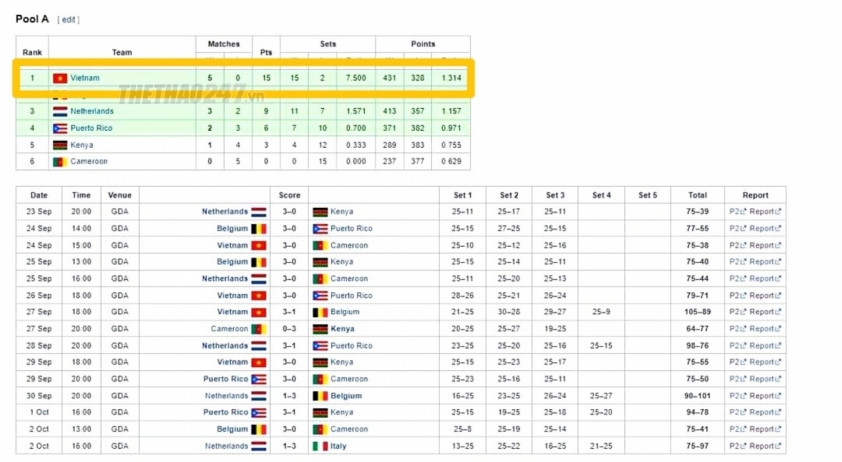Click the Kenya flag in the rank 5 row

[60, 145]
